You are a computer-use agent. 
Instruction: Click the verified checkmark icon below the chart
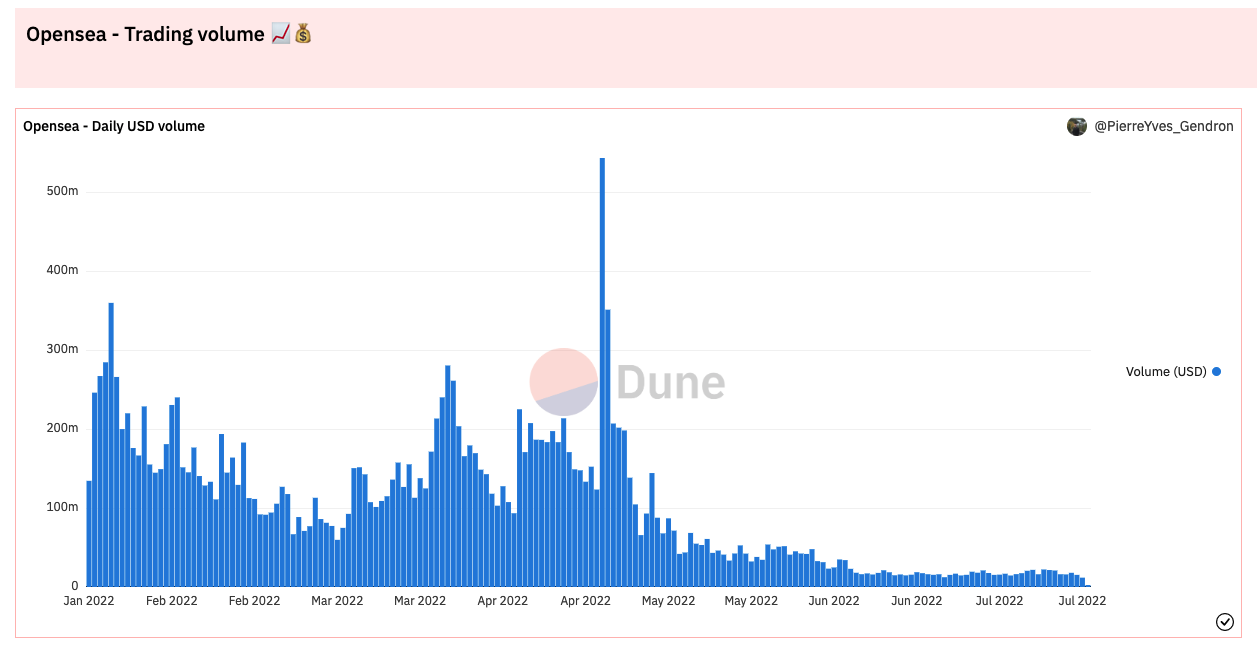[1225, 622]
